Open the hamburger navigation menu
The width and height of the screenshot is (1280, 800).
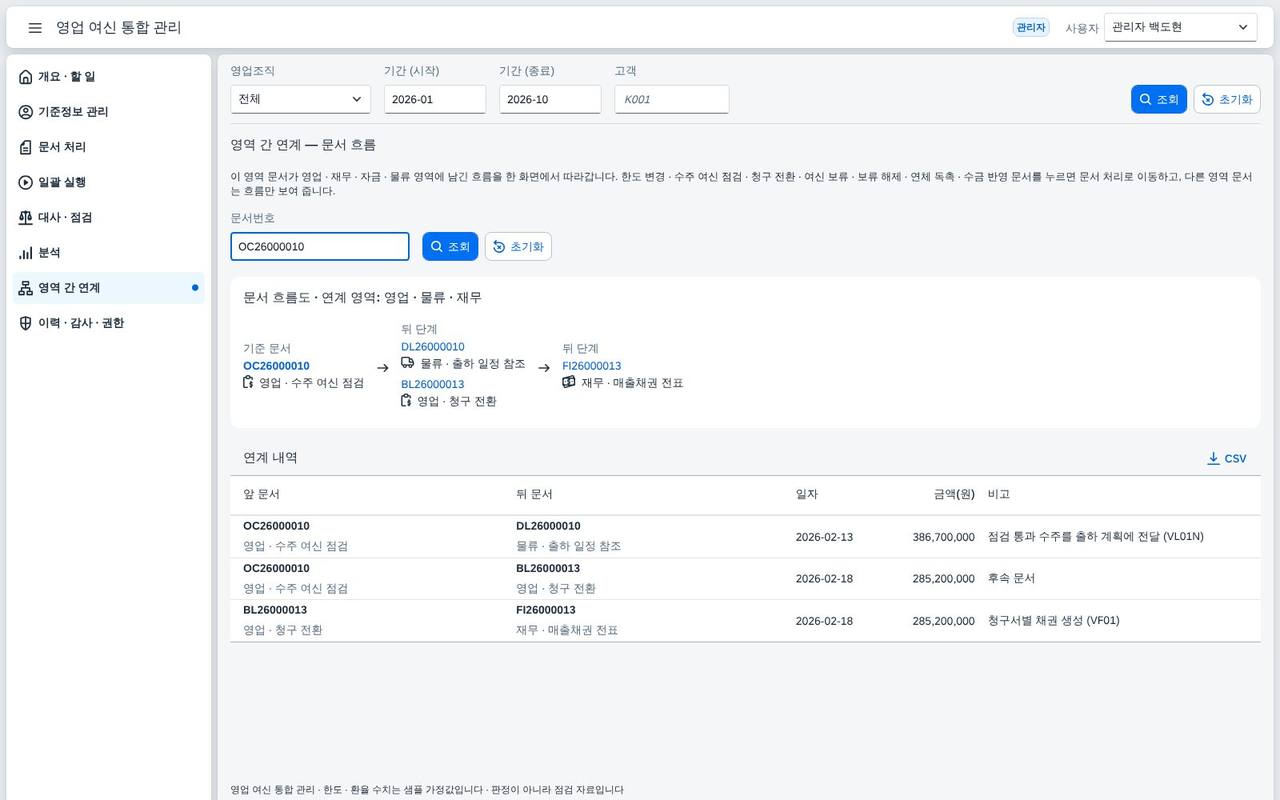(35, 28)
